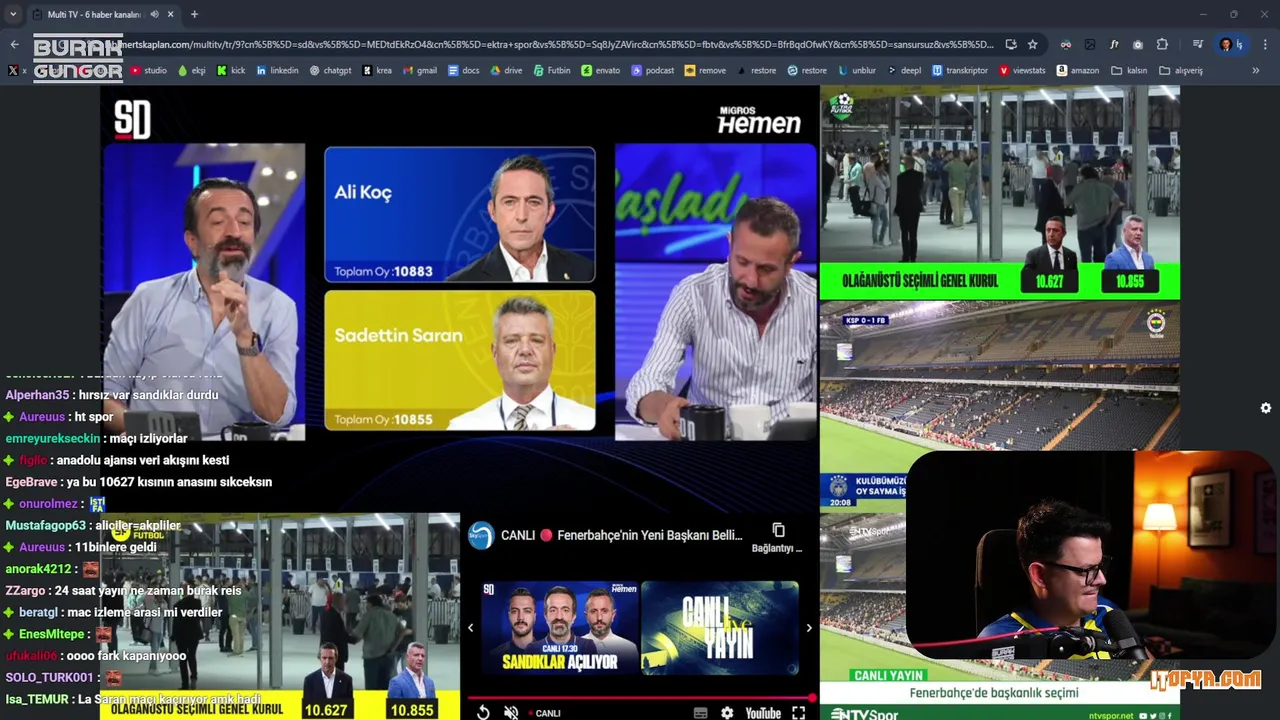Replay the YouTube embed video
Image resolution: width=1280 pixels, height=720 pixels.
[x=483, y=712]
